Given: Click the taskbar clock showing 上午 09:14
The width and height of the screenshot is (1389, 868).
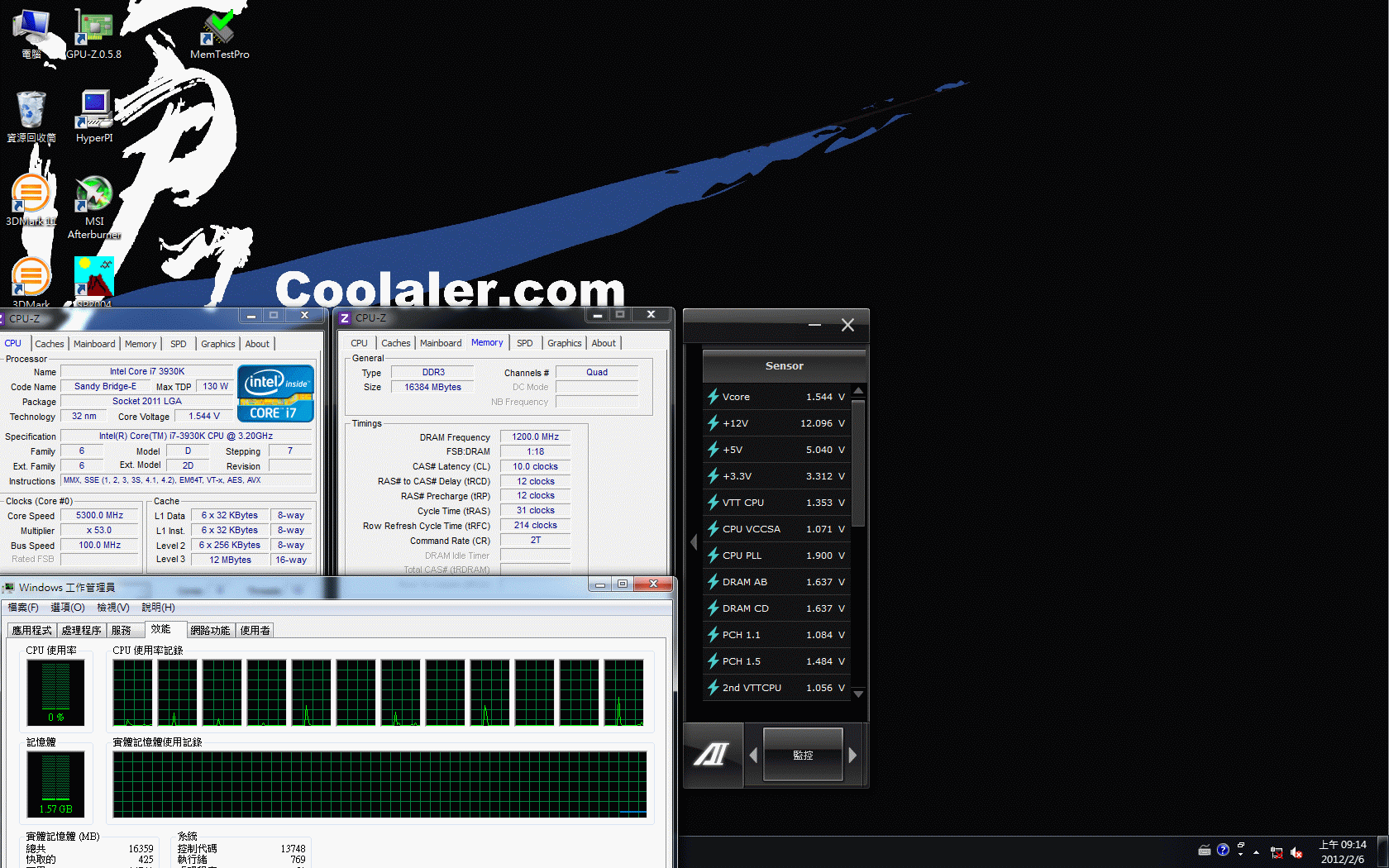Looking at the screenshot, I should (x=1343, y=852).
